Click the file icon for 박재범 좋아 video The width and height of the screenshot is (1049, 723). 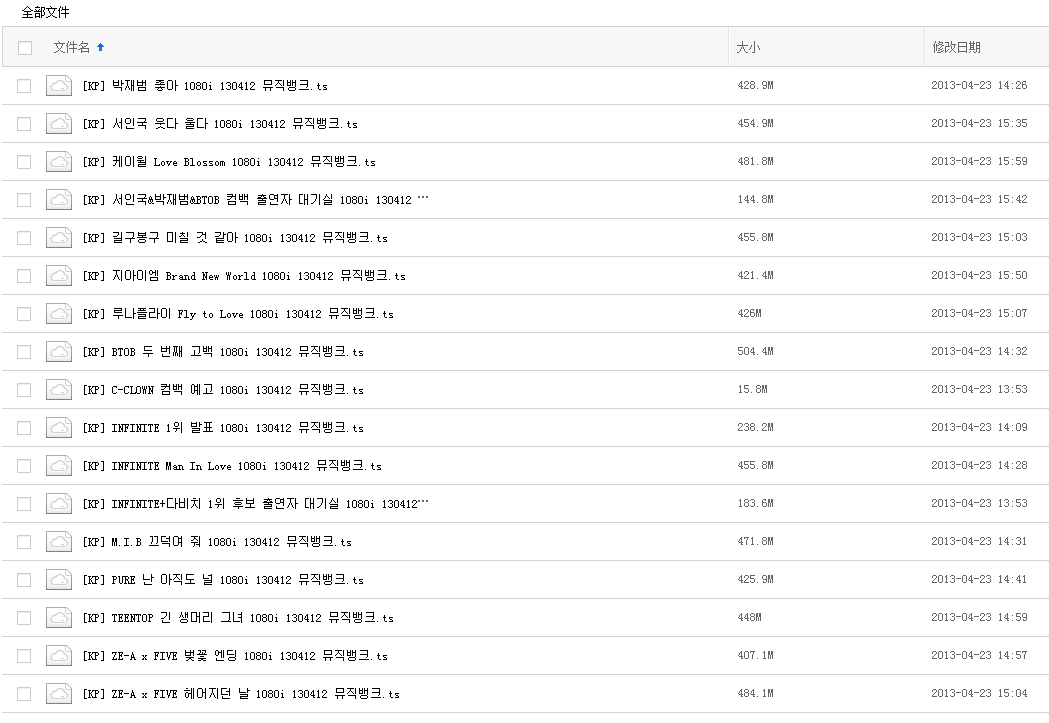click(59, 85)
